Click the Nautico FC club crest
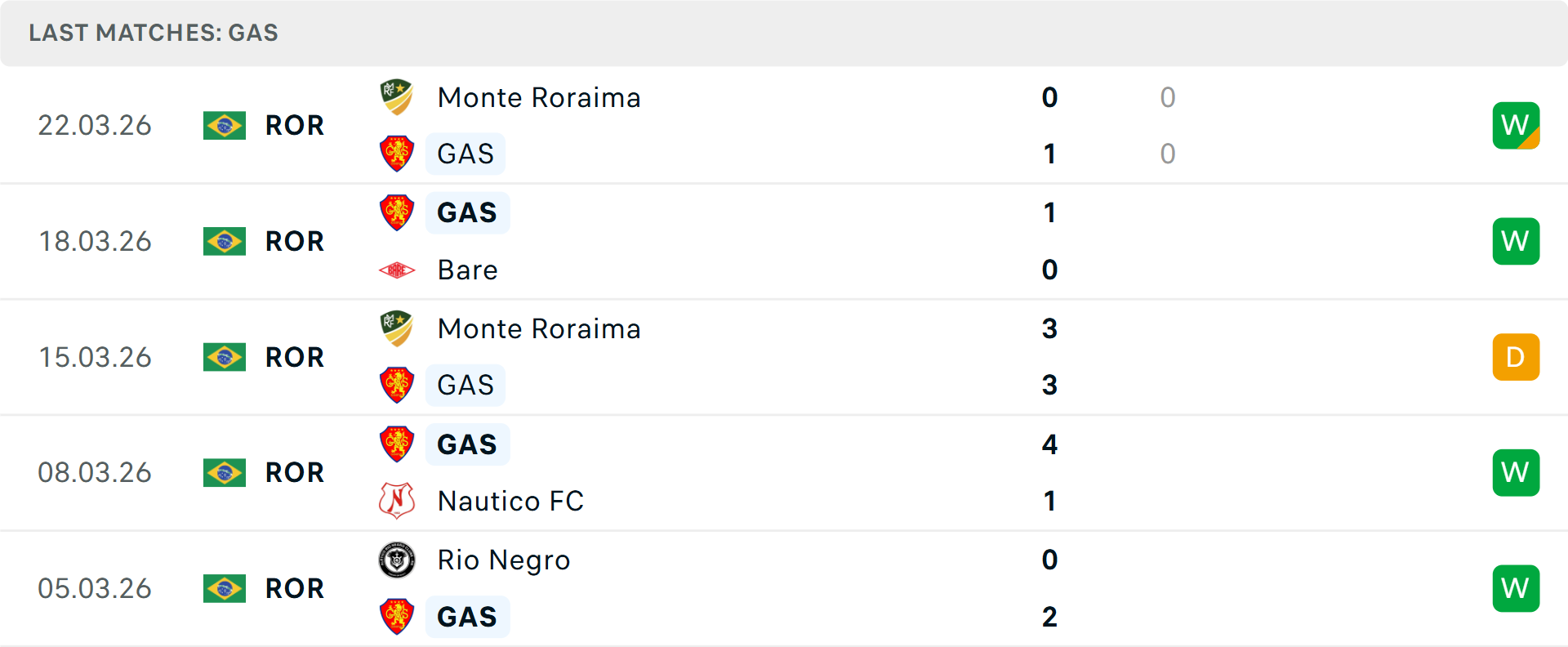 (397, 501)
